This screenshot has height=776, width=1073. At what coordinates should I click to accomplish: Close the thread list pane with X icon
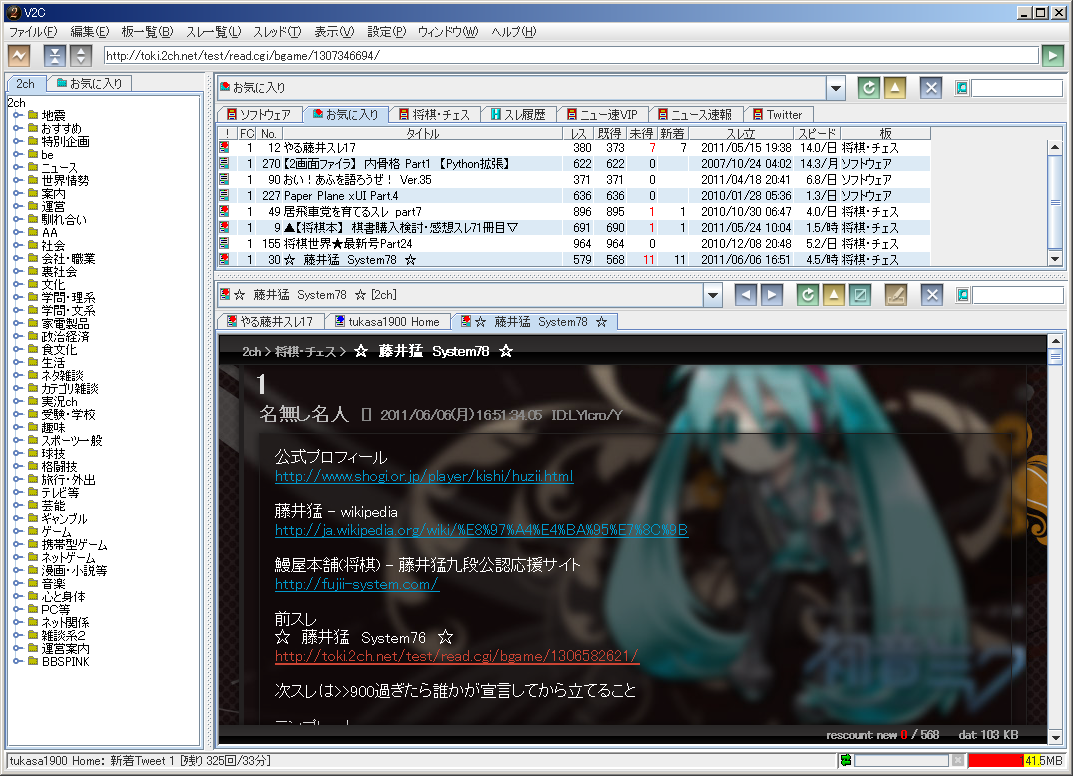[x=931, y=88]
